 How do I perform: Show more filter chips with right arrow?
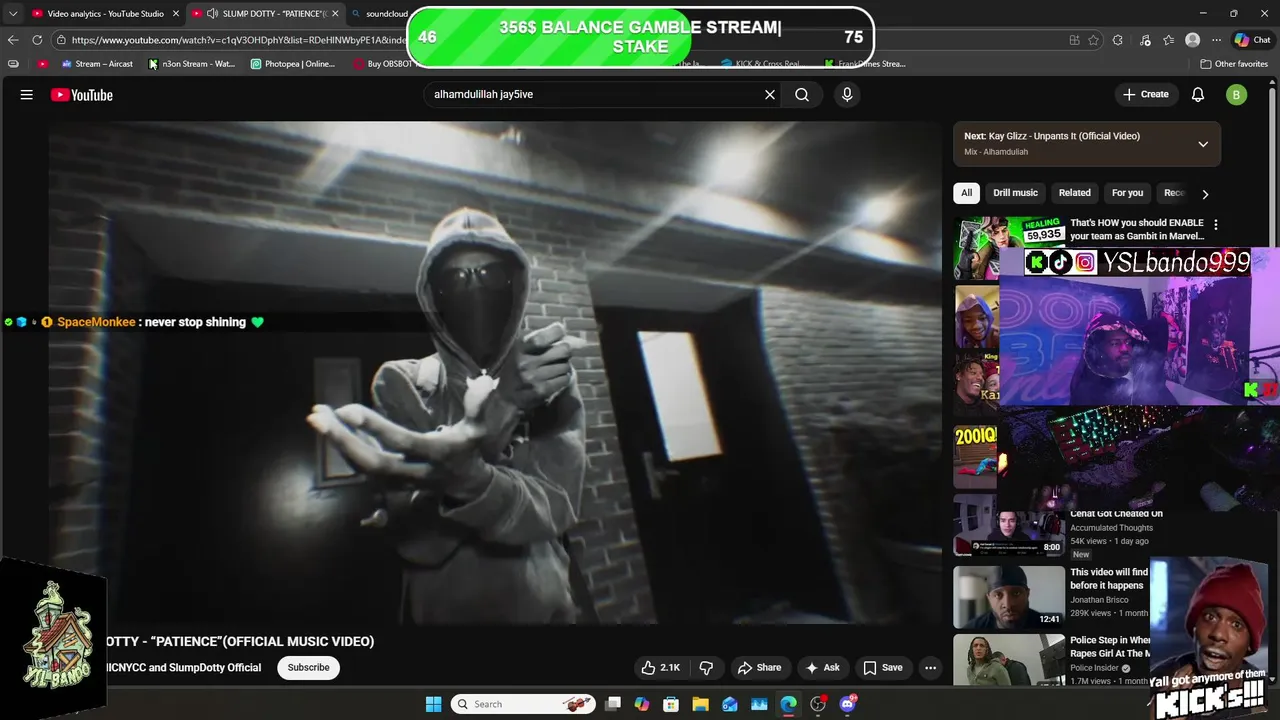coord(1205,194)
